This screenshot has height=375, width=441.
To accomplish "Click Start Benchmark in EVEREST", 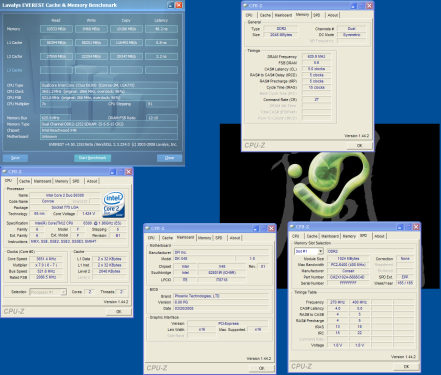I will click(92, 158).
